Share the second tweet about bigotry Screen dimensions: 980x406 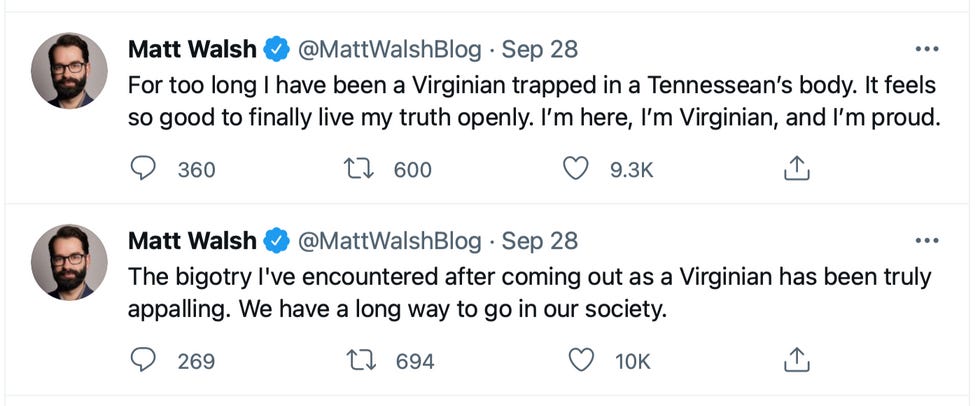click(x=795, y=360)
